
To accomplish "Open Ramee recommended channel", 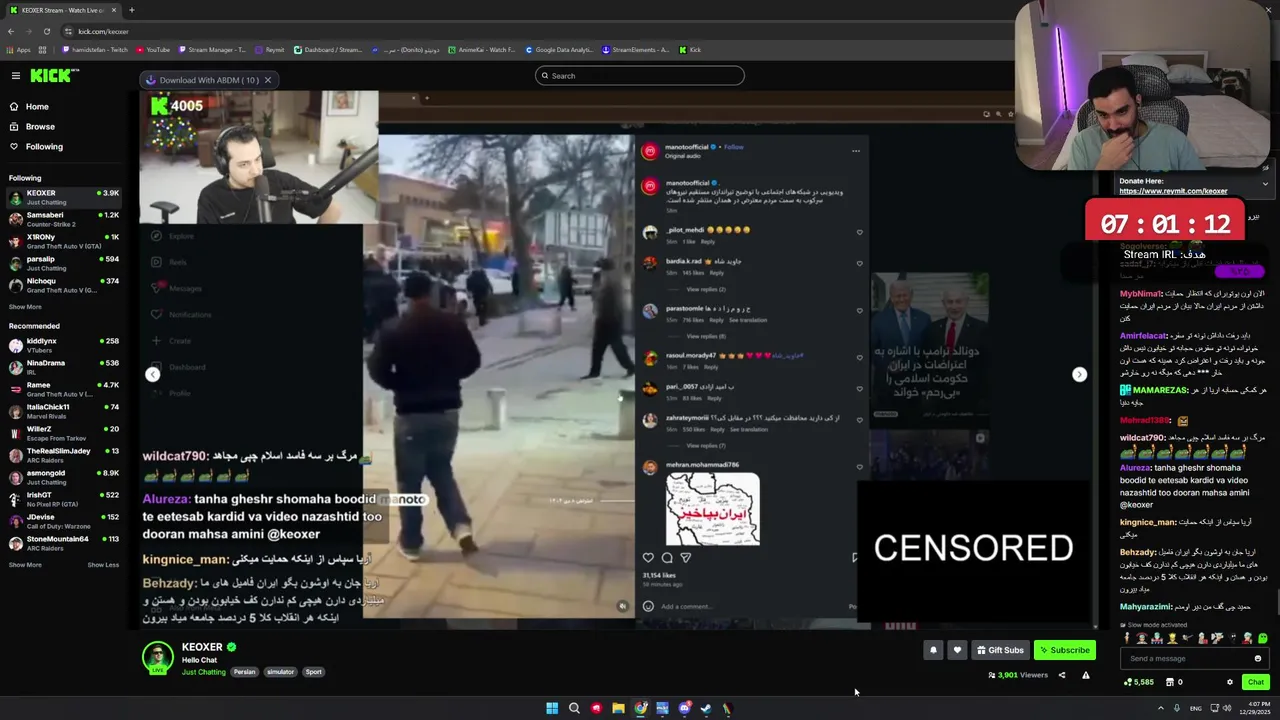I will point(64,389).
